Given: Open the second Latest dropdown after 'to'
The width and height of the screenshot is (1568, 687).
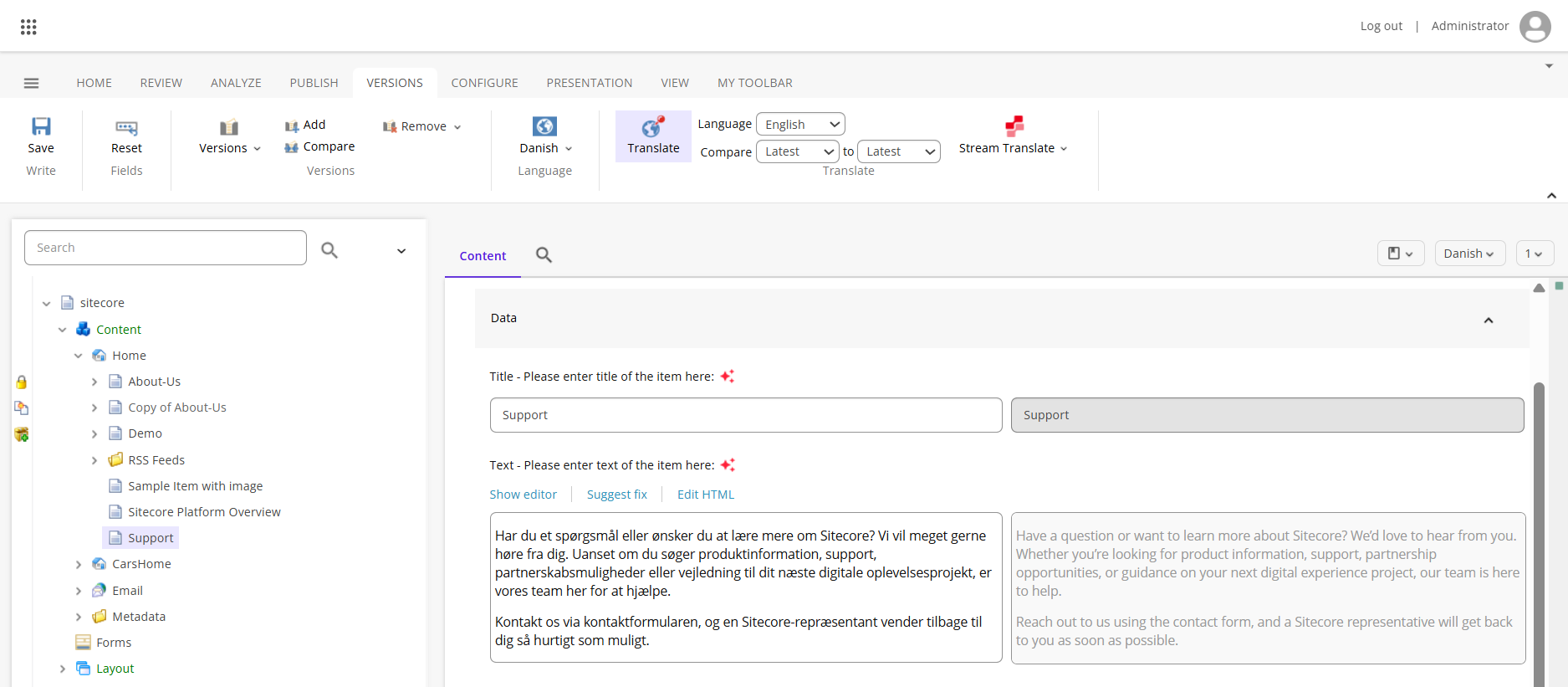Looking at the screenshot, I should point(899,151).
